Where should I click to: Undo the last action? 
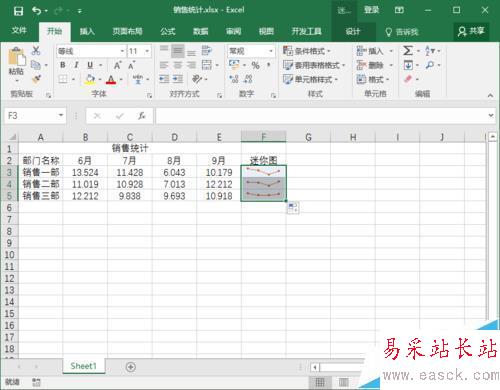36,11
